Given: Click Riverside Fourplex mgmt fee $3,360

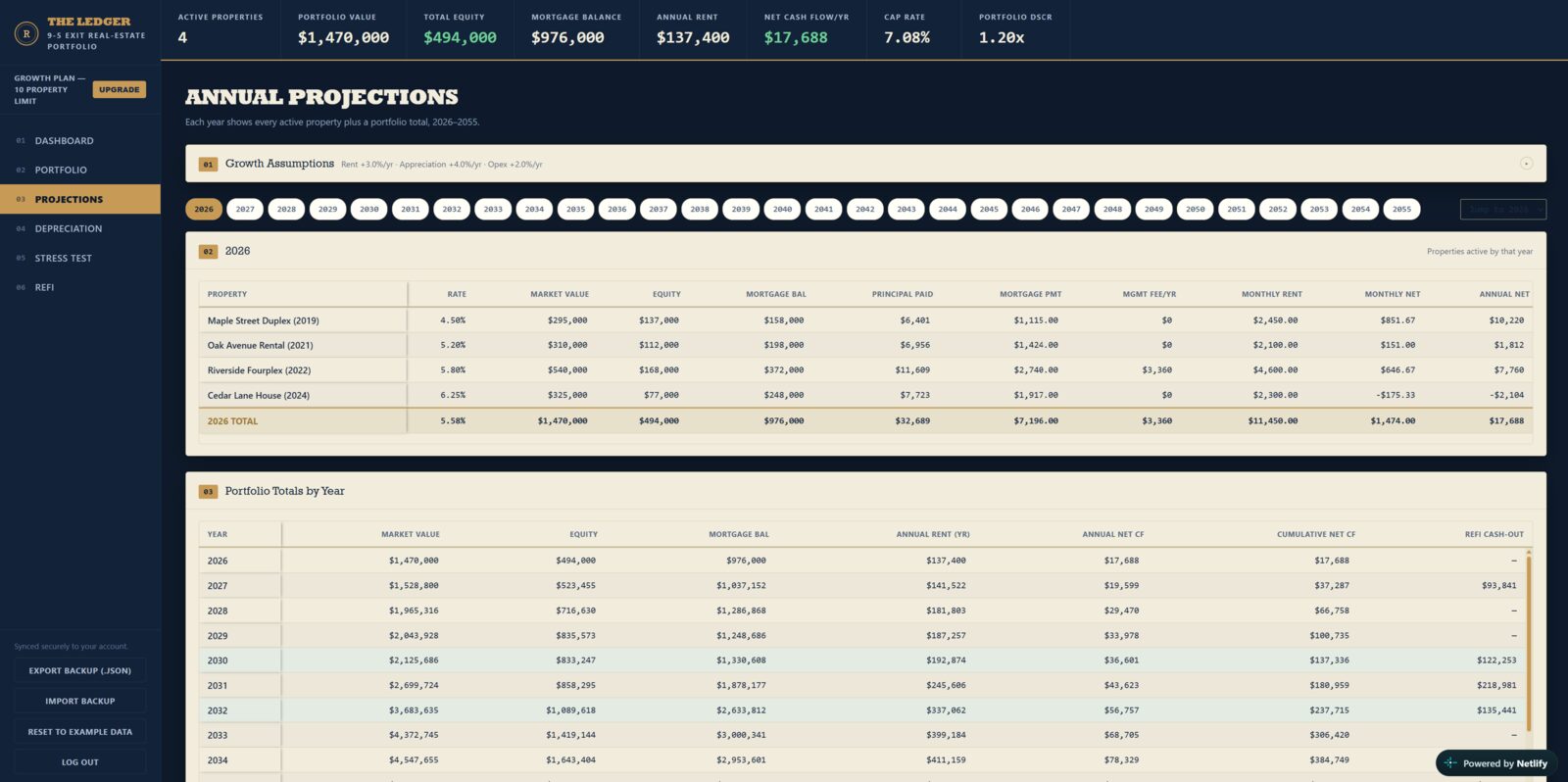Looking at the screenshot, I should pyautogui.click(x=1156, y=370).
